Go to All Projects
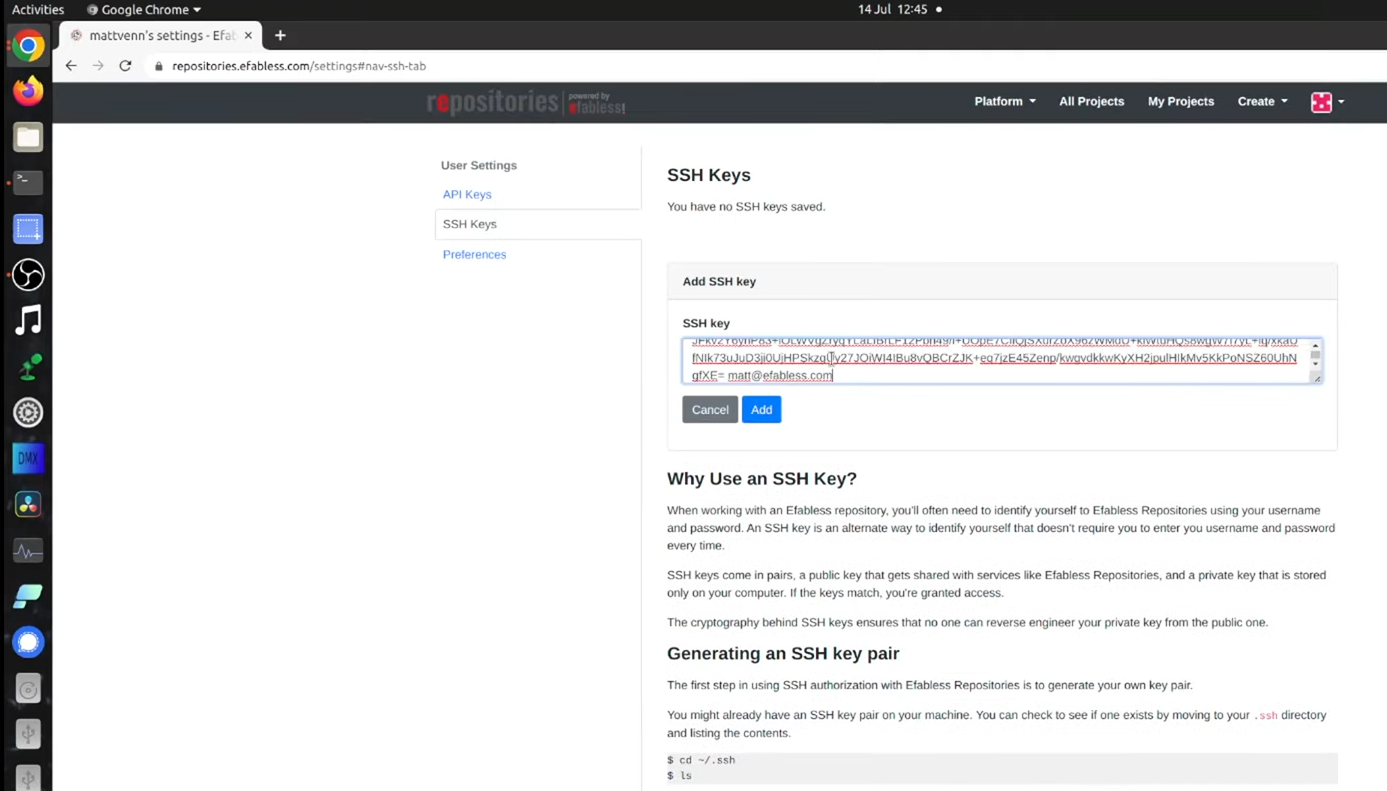The height and width of the screenshot is (791, 1387). click(x=1091, y=101)
